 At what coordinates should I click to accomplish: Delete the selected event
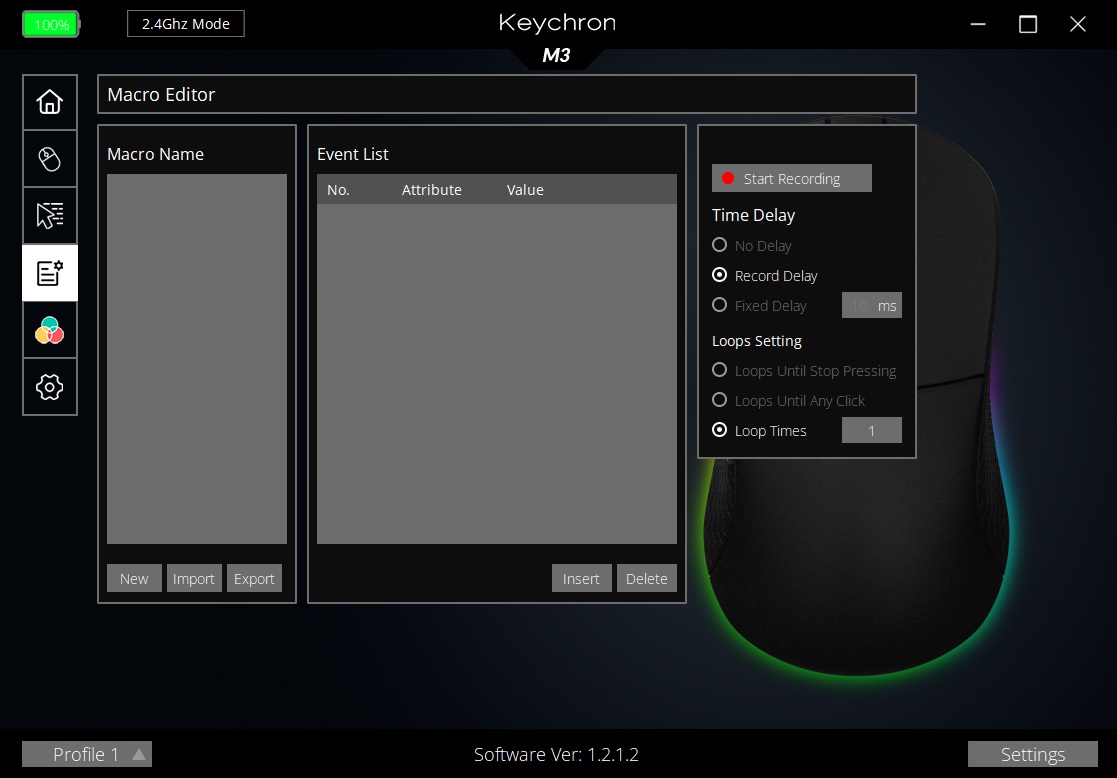coord(646,579)
